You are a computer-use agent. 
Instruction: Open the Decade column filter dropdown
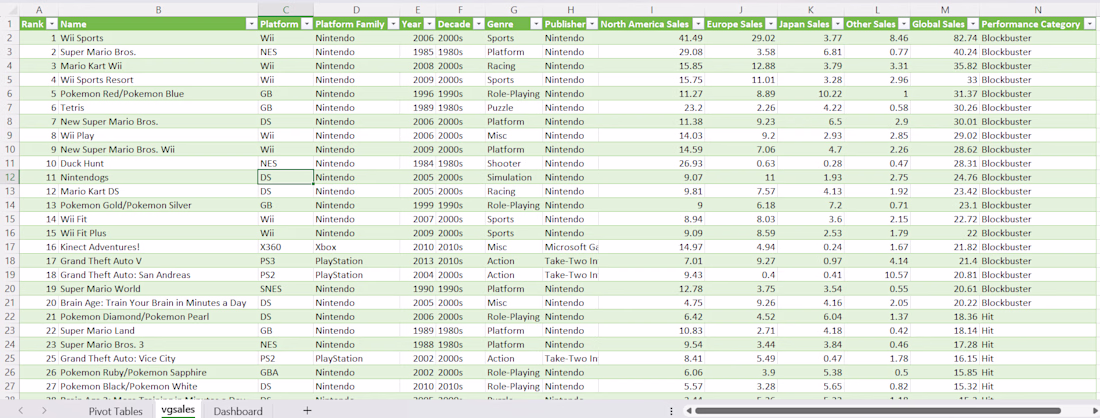(x=478, y=24)
